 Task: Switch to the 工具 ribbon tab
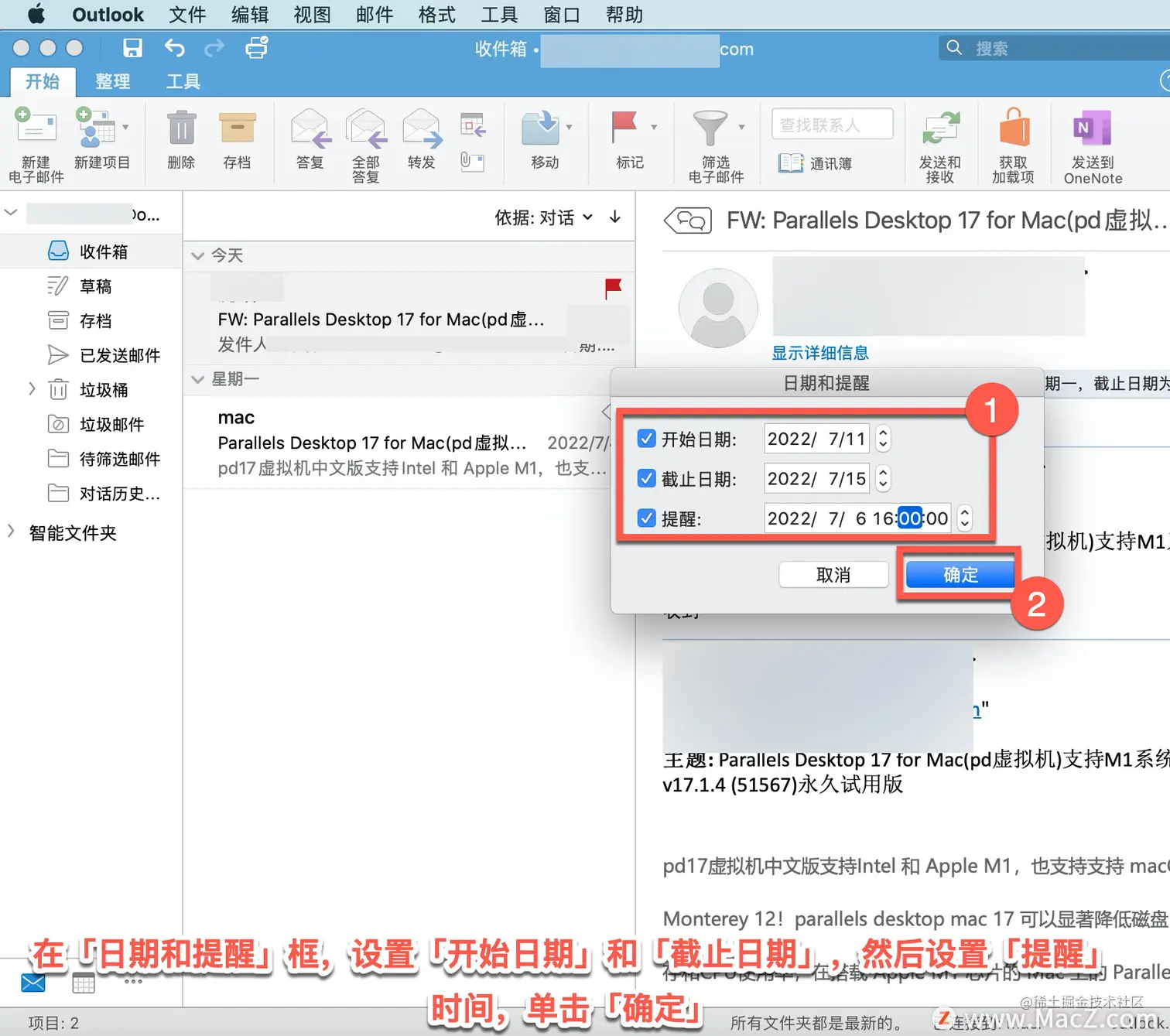click(x=183, y=81)
